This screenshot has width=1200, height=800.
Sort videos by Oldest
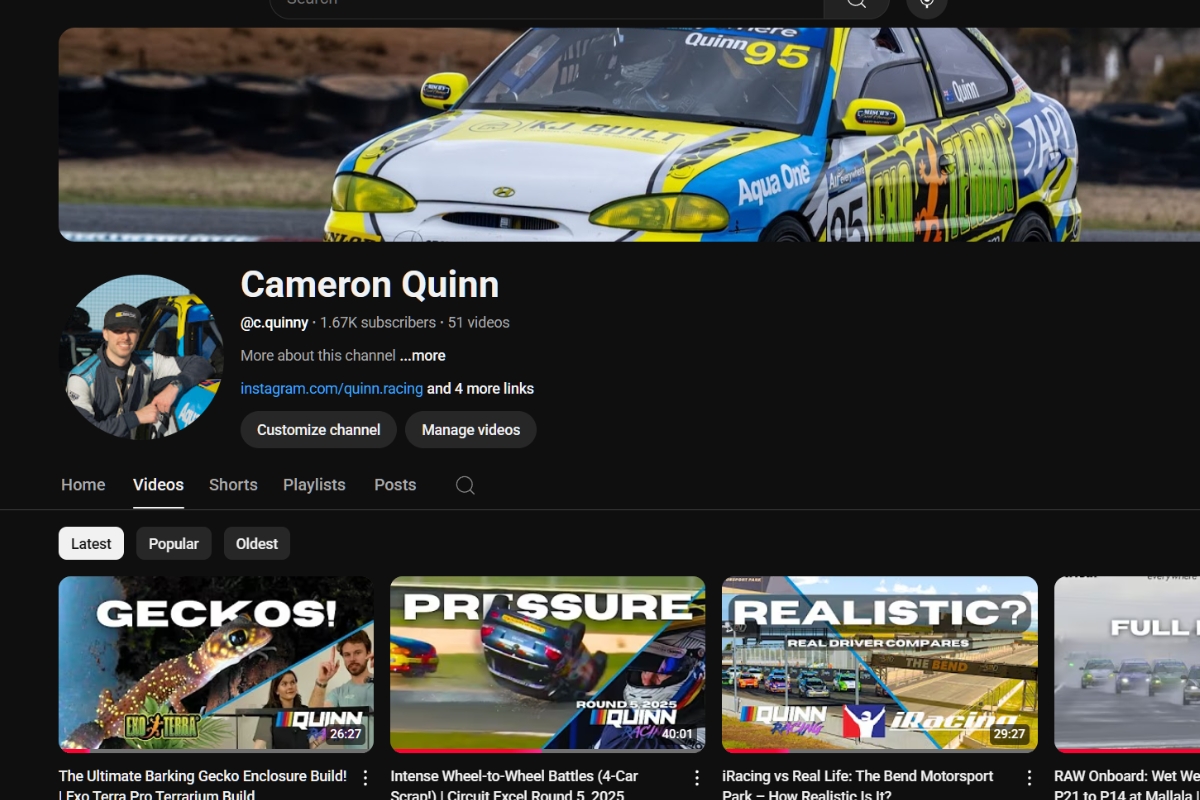pyautogui.click(x=257, y=544)
